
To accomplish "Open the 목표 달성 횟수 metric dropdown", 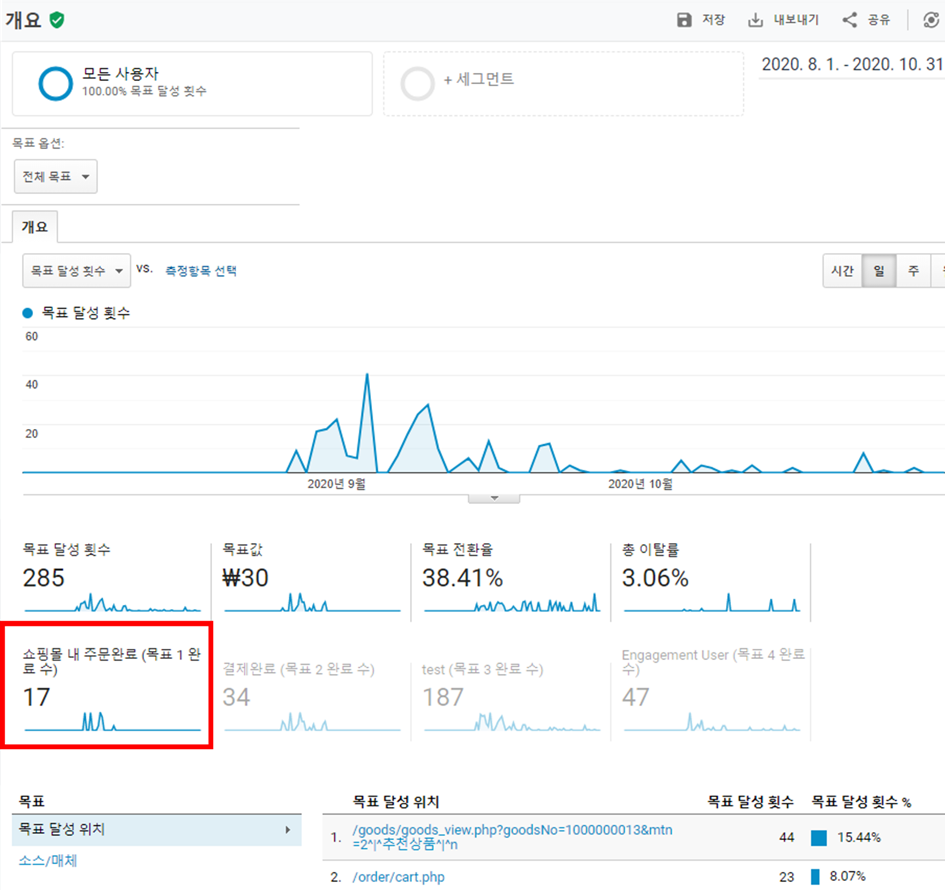I will pos(77,271).
